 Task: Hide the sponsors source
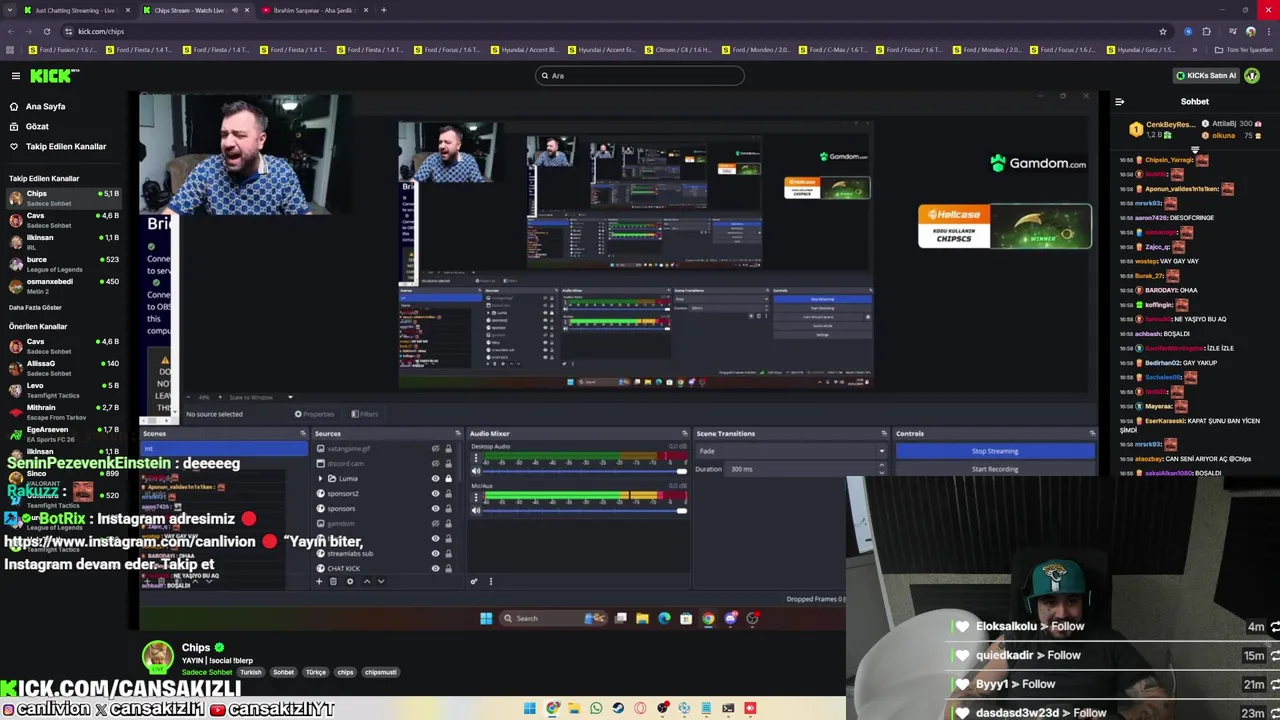click(435, 509)
